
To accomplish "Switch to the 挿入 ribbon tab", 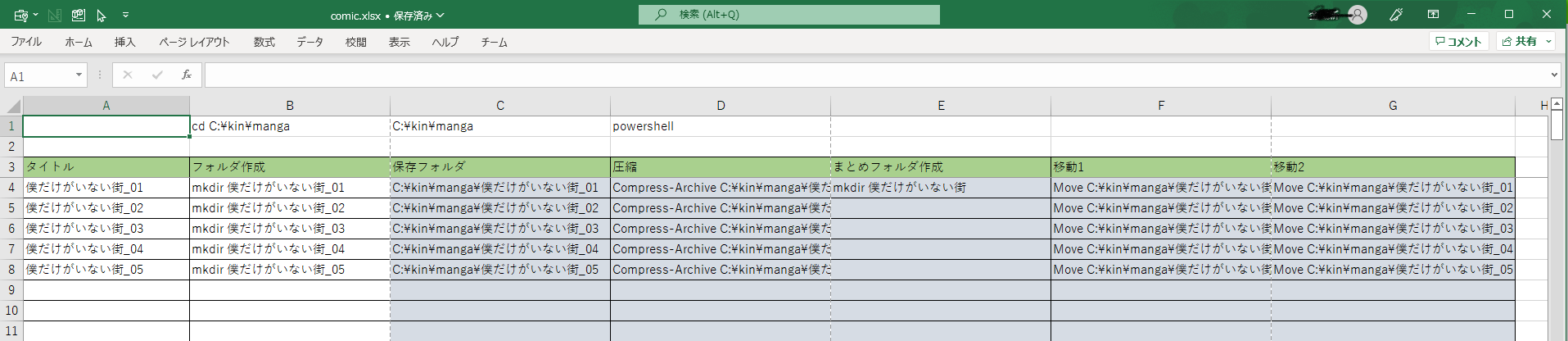I will point(125,42).
